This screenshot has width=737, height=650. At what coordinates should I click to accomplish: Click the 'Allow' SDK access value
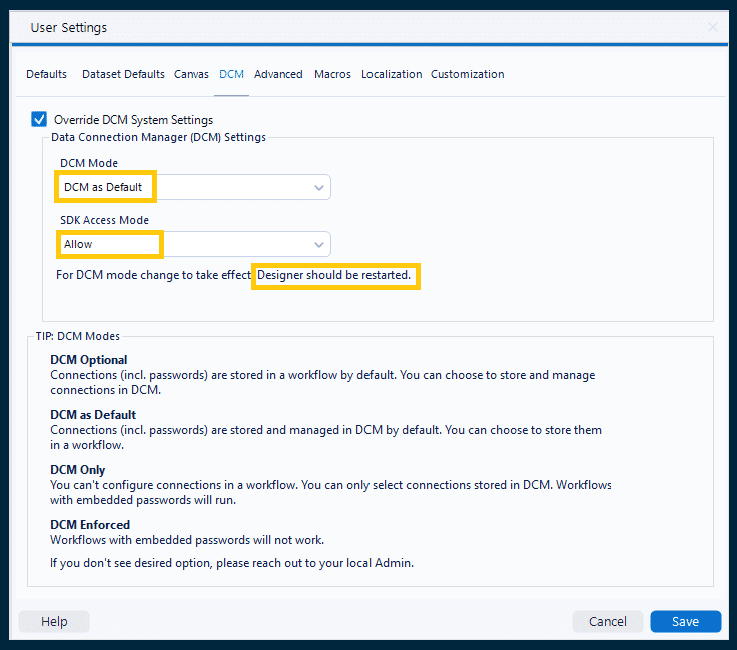pos(78,244)
